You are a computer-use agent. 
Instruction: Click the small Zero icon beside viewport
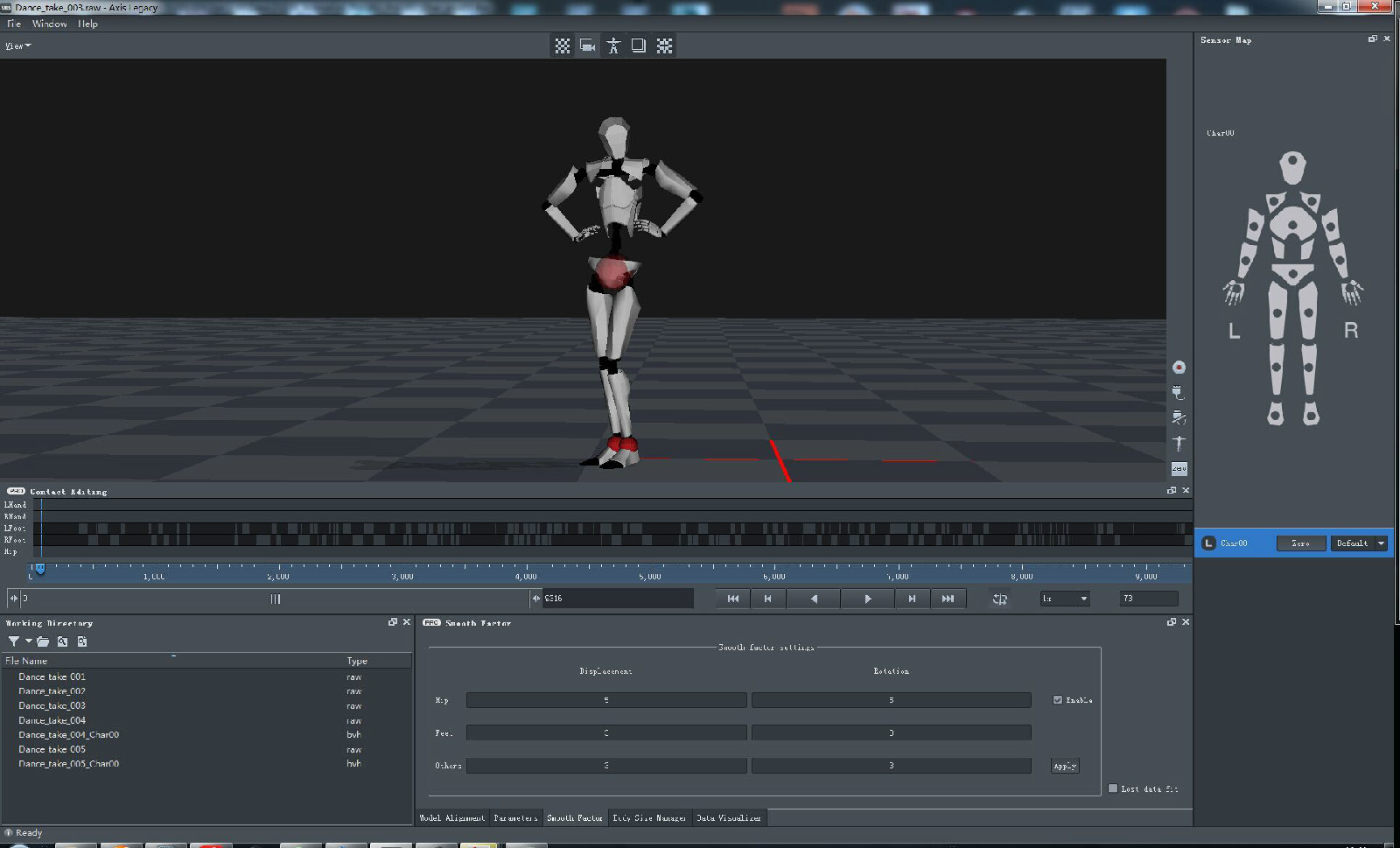1179,469
